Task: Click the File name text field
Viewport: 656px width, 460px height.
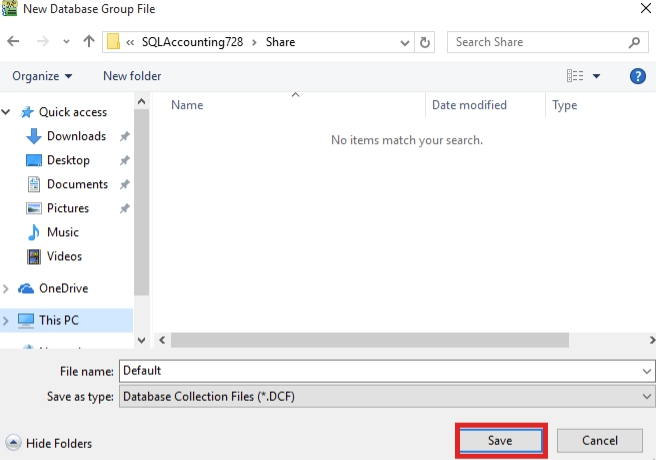Action: [380, 370]
